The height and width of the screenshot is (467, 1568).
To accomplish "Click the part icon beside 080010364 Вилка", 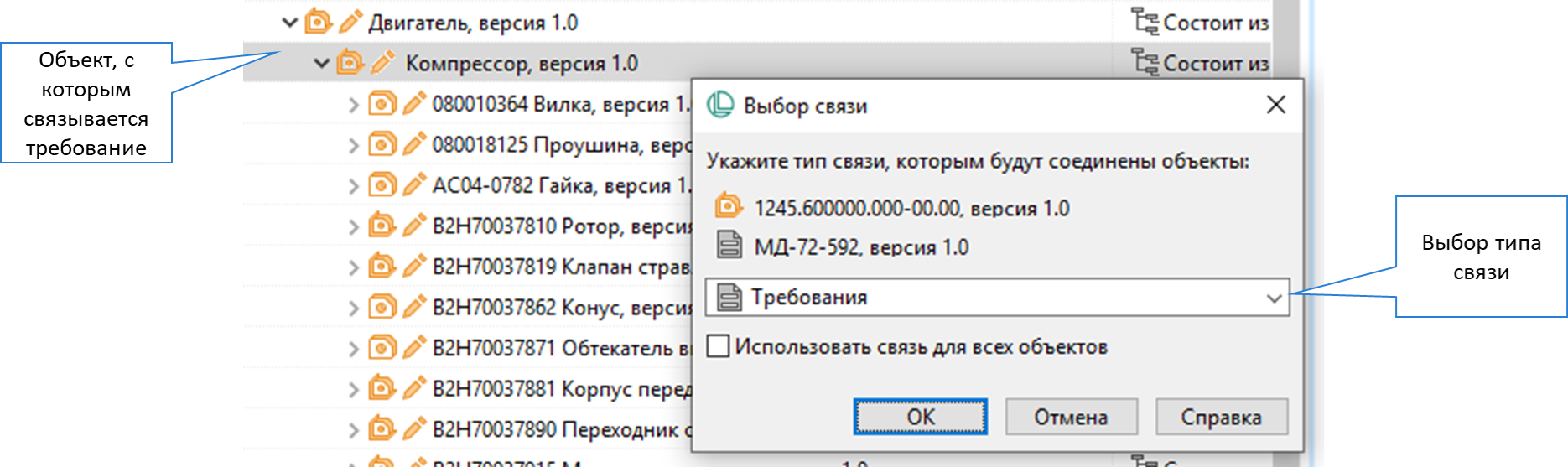I will (x=382, y=104).
